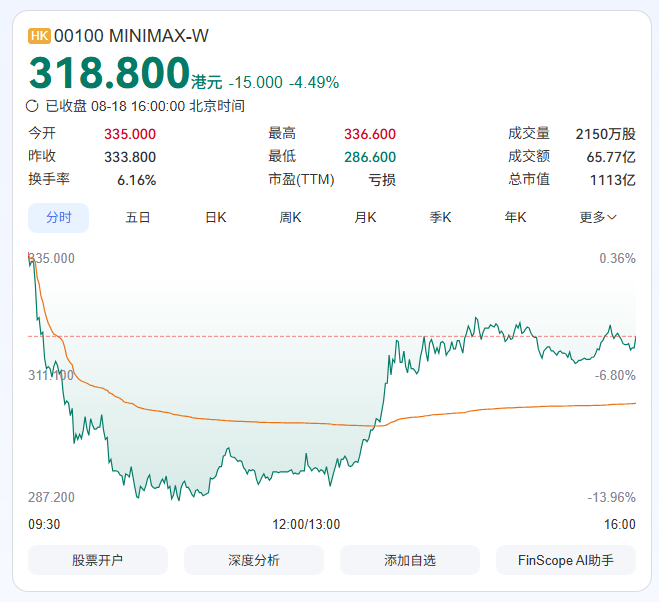Click 换手率 value 6.16%
This screenshot has width=659, height=602.
click(x=137, y=180)
